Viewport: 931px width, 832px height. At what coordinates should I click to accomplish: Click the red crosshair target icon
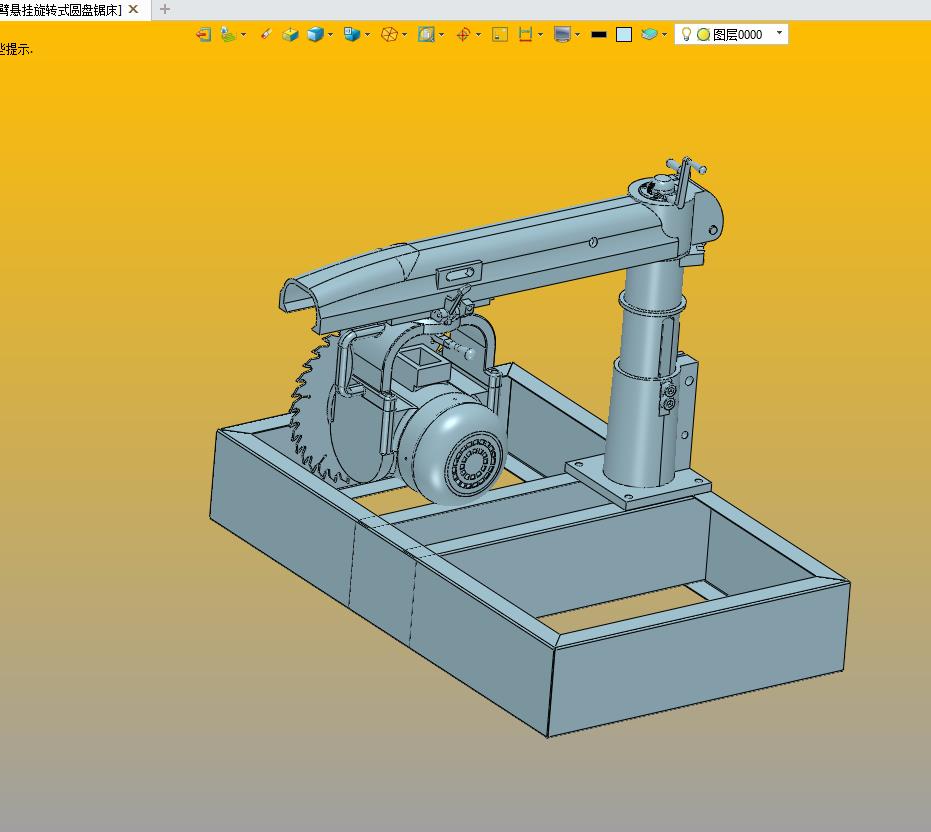click(x=463, y=34)
